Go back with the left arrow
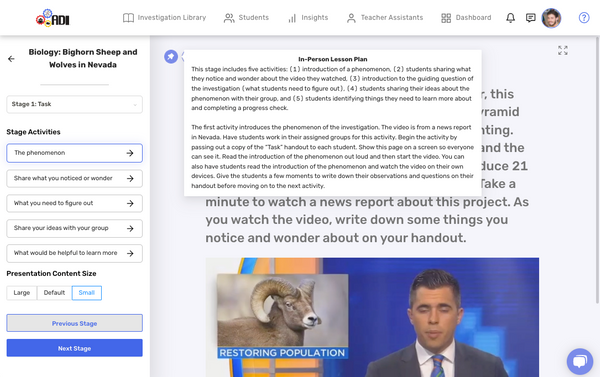 [11, 59]
